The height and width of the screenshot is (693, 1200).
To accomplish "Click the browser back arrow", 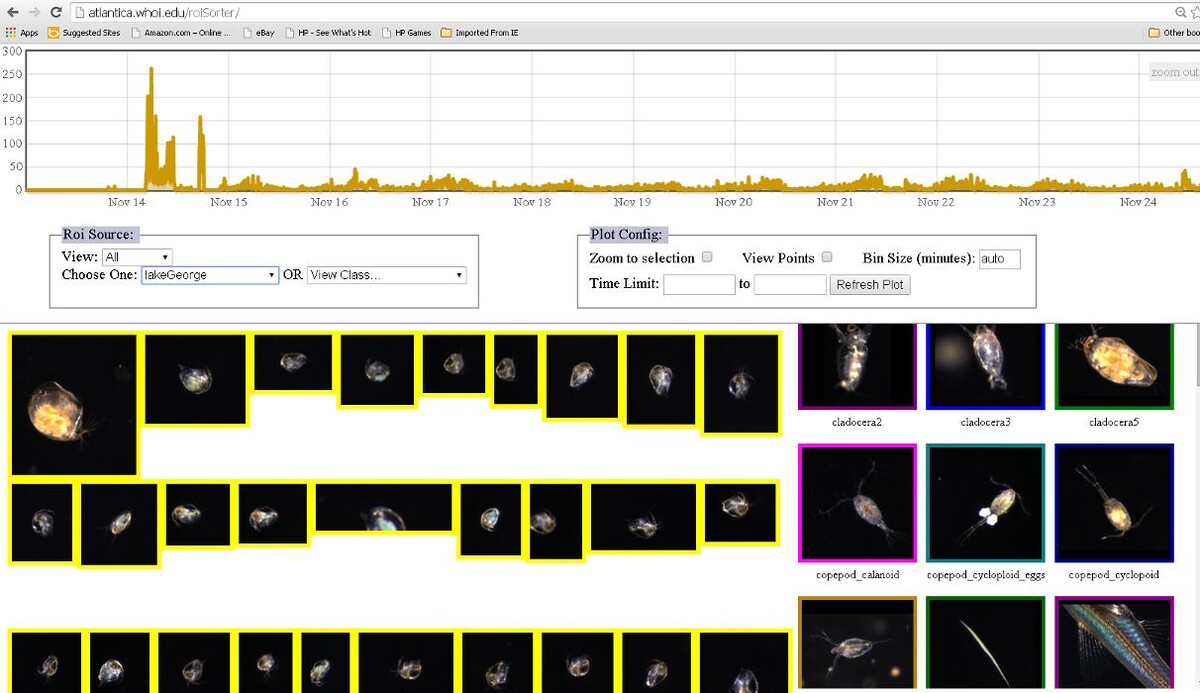I will click(11, 12).
